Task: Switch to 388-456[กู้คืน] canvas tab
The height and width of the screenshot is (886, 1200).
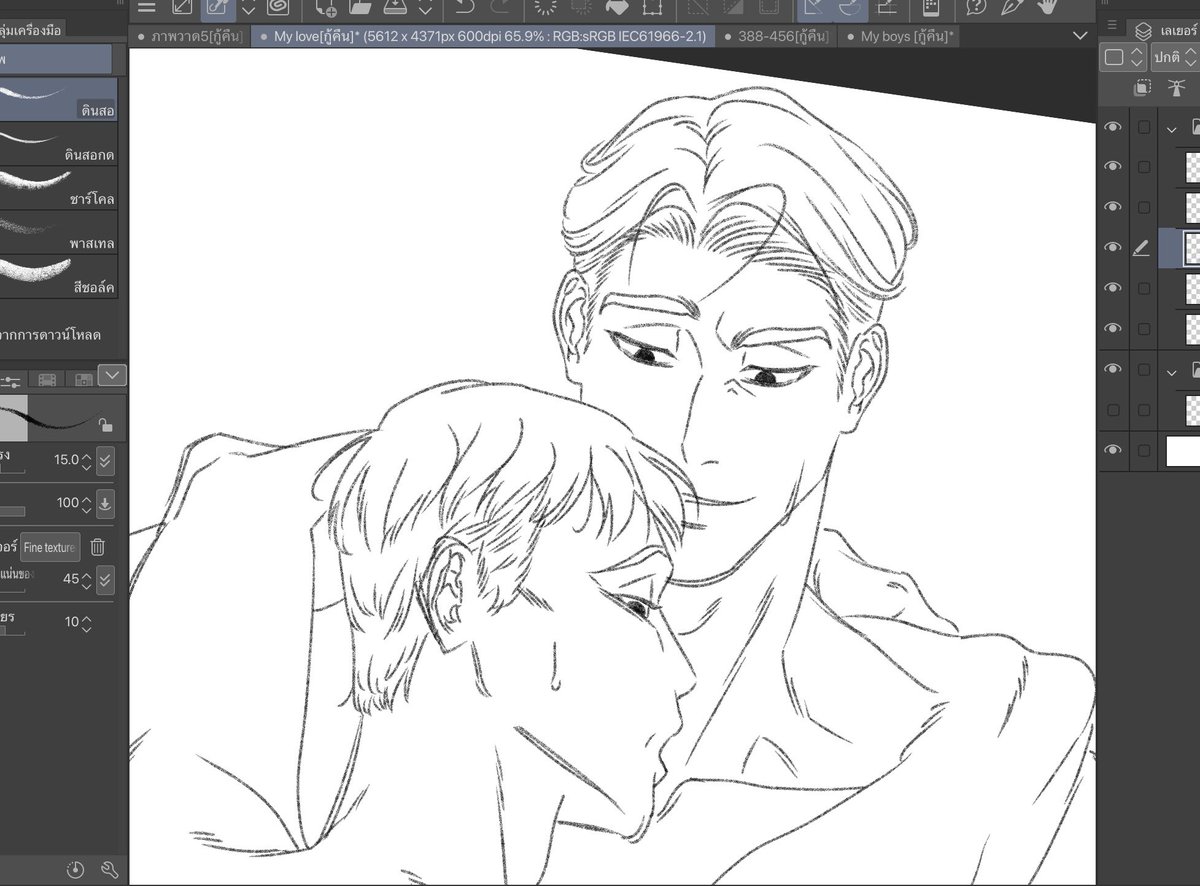Action: (775, 36)
